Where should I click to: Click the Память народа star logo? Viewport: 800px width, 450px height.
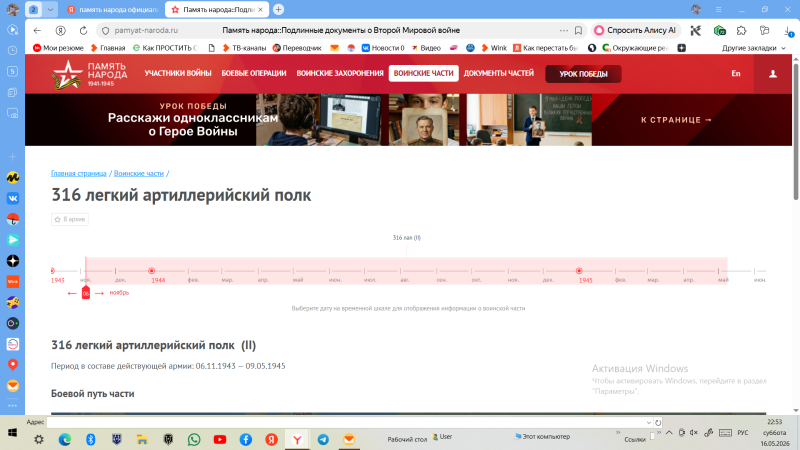(x=68, y=74)
